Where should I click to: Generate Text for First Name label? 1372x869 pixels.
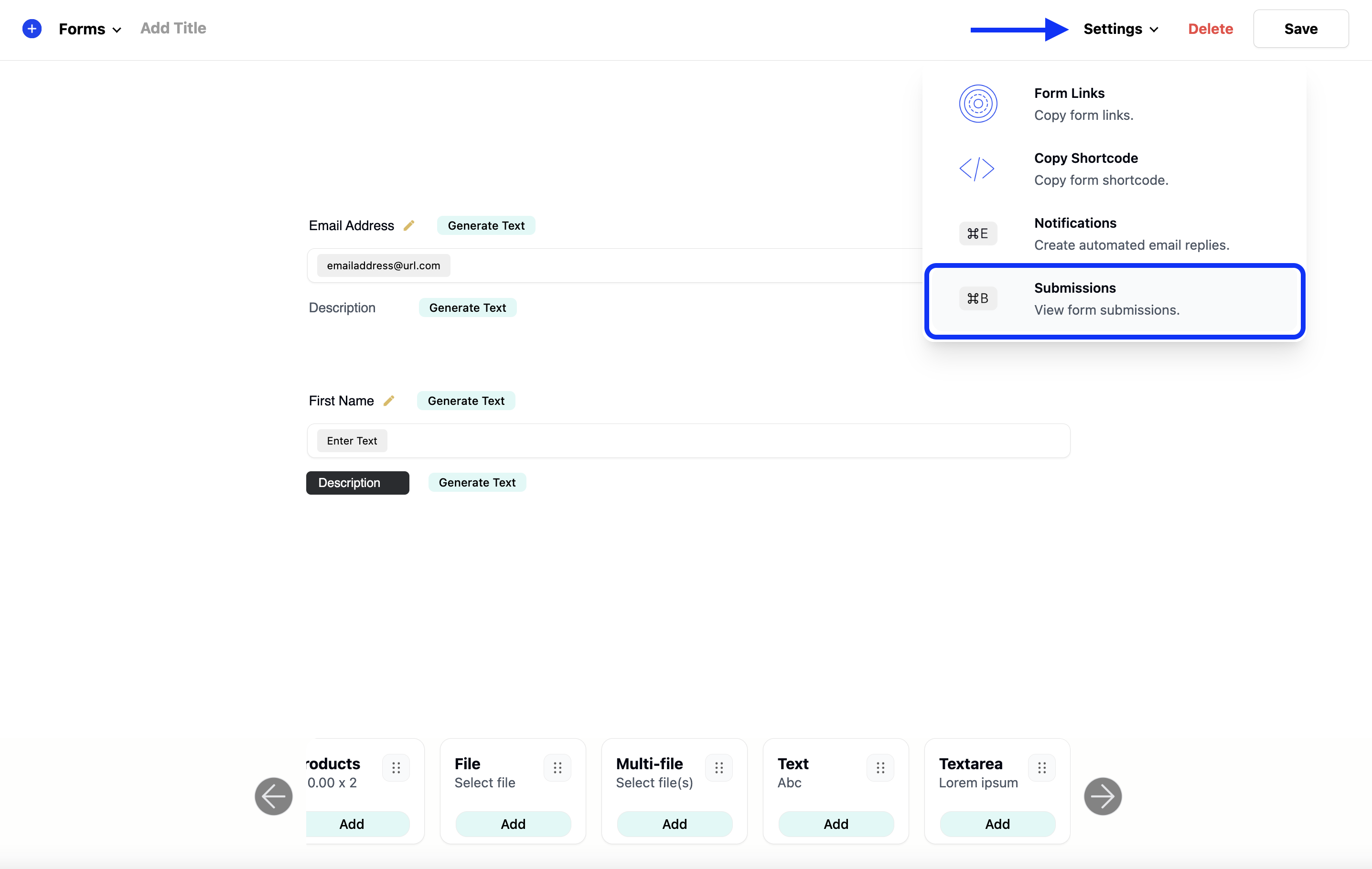point(466,401)
